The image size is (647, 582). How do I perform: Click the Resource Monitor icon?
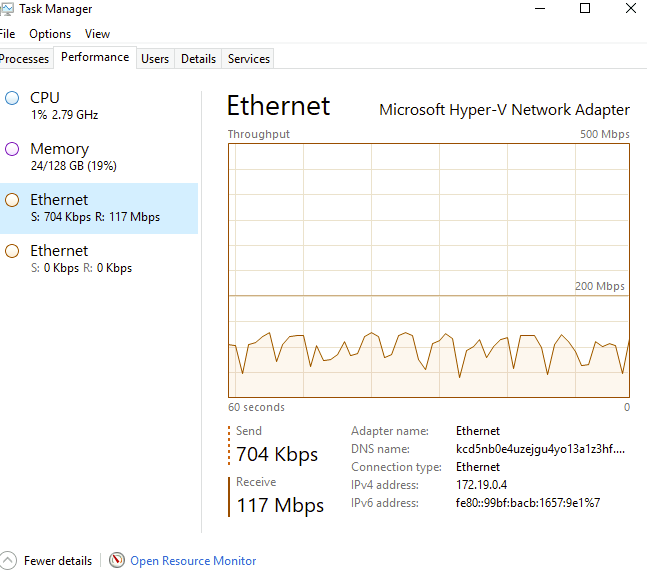click(x=117, y=561)
